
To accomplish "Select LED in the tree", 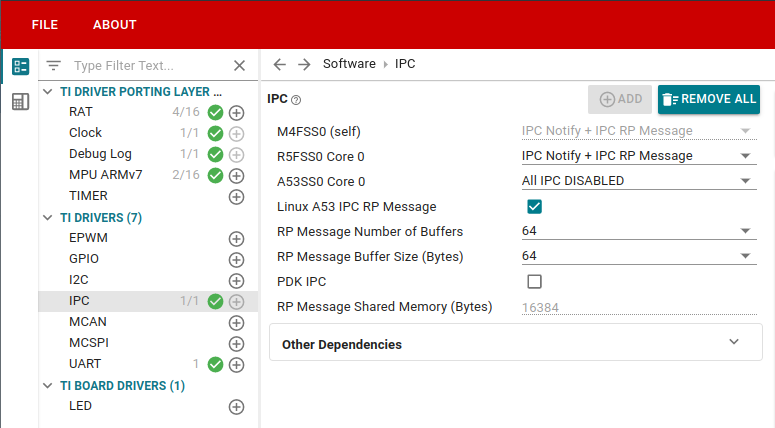I will [x=81, y=406].
